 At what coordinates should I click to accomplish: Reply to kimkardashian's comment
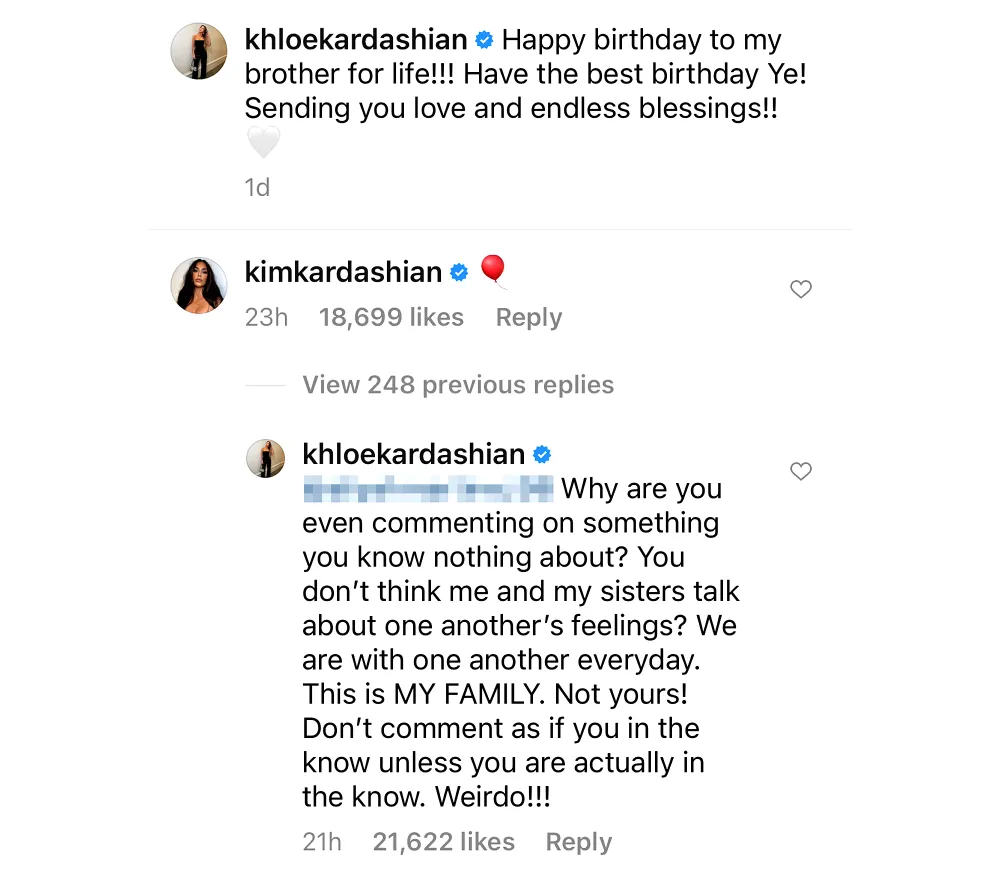pyautogui.click(x=528, y=317)
